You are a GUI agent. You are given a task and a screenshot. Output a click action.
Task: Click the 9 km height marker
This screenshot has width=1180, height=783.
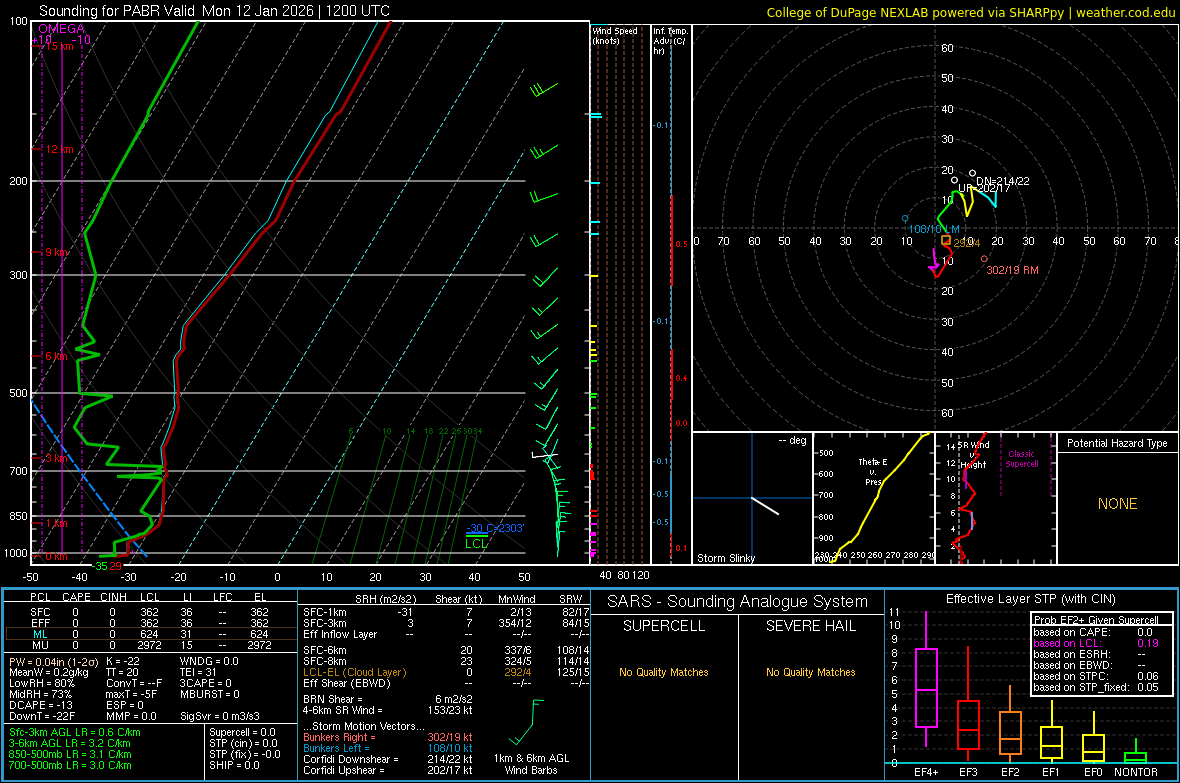(57, 252)
